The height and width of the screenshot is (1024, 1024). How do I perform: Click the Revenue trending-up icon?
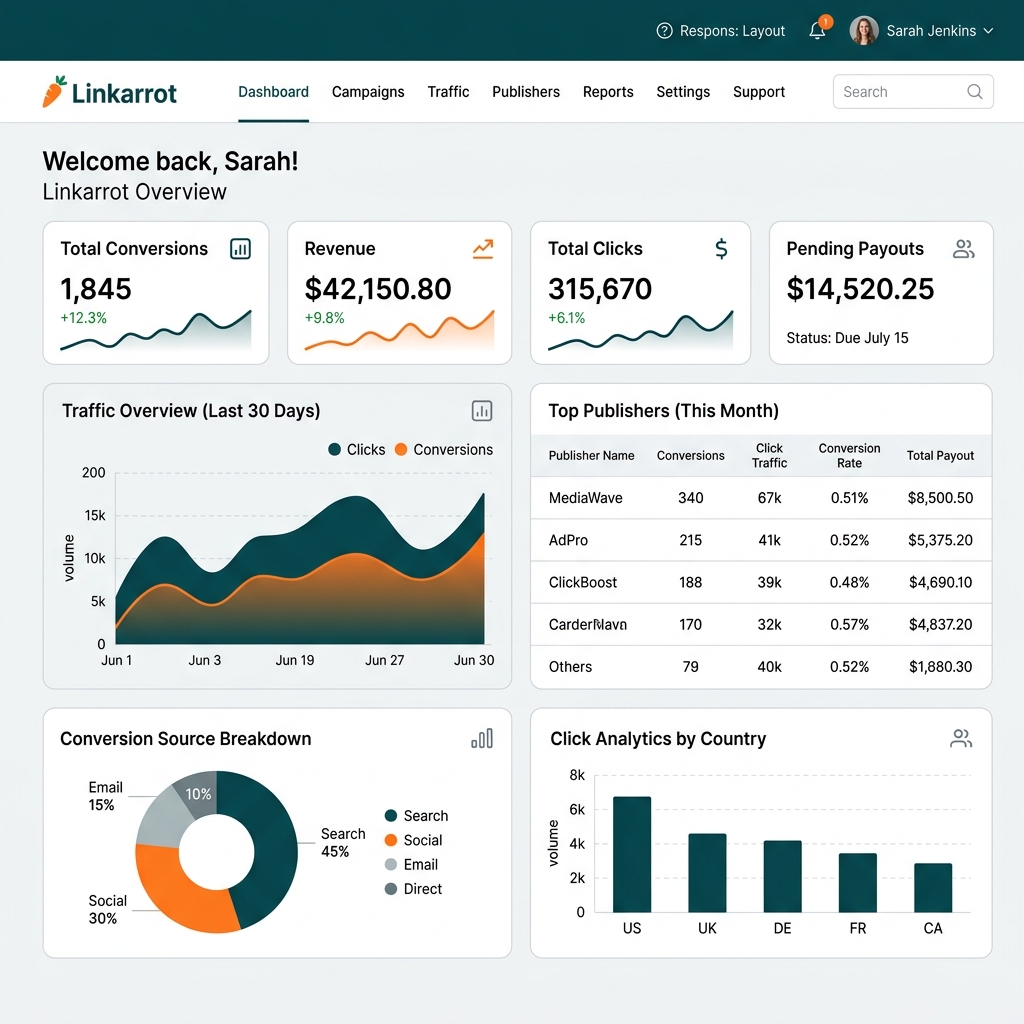point(483,249)
